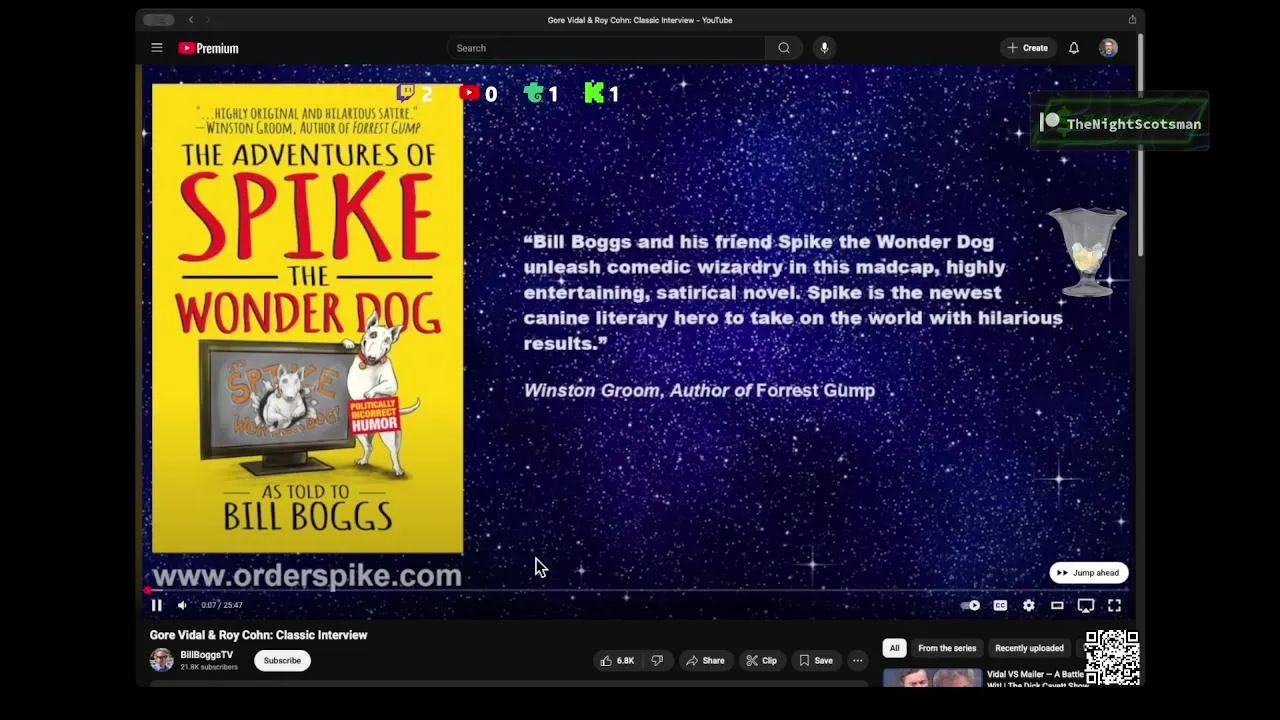Subscribe to BillBoggsTV
The height and width of the screenshot is (720, 1280).
[x=282, y=660]
